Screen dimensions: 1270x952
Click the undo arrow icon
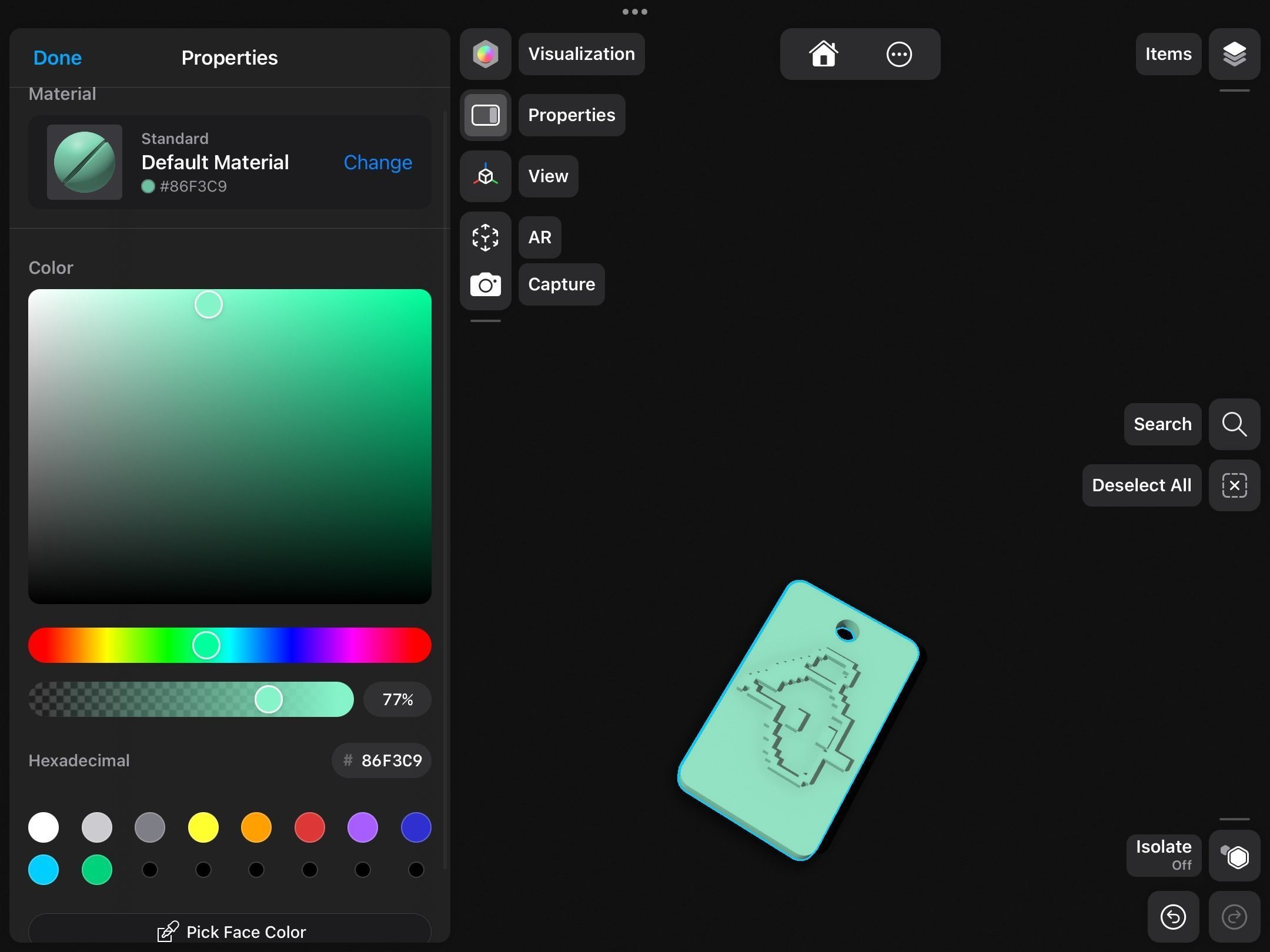pyautogui.click(x=1173, y=917)
